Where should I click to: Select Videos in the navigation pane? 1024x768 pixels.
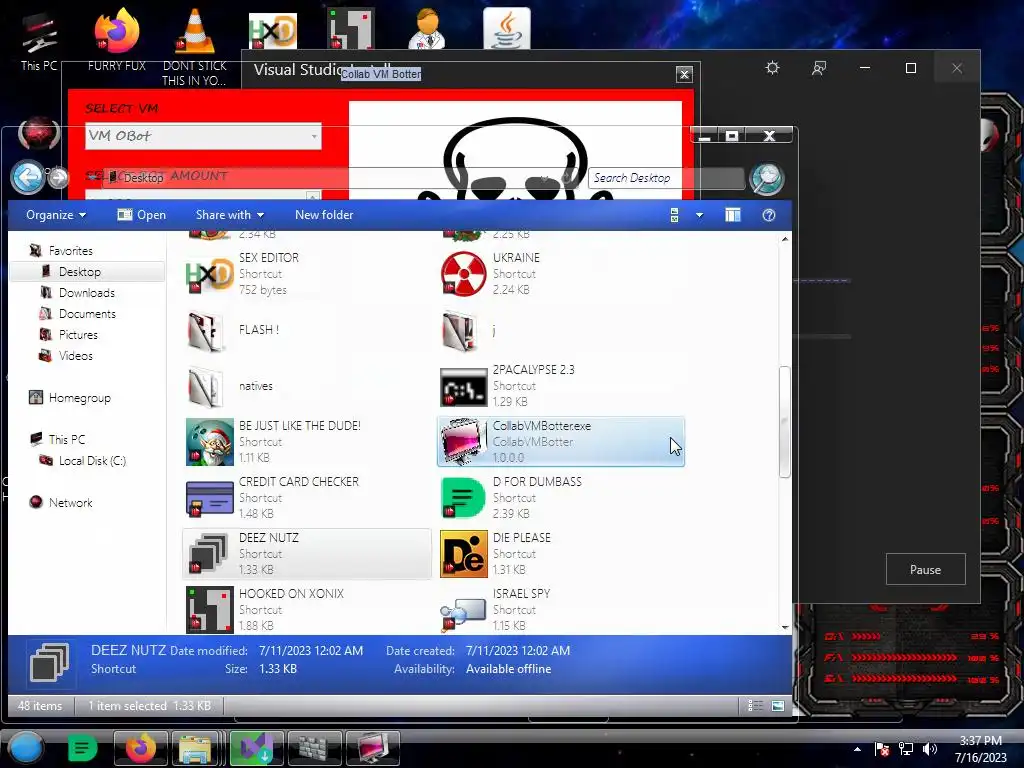(75, 355)
